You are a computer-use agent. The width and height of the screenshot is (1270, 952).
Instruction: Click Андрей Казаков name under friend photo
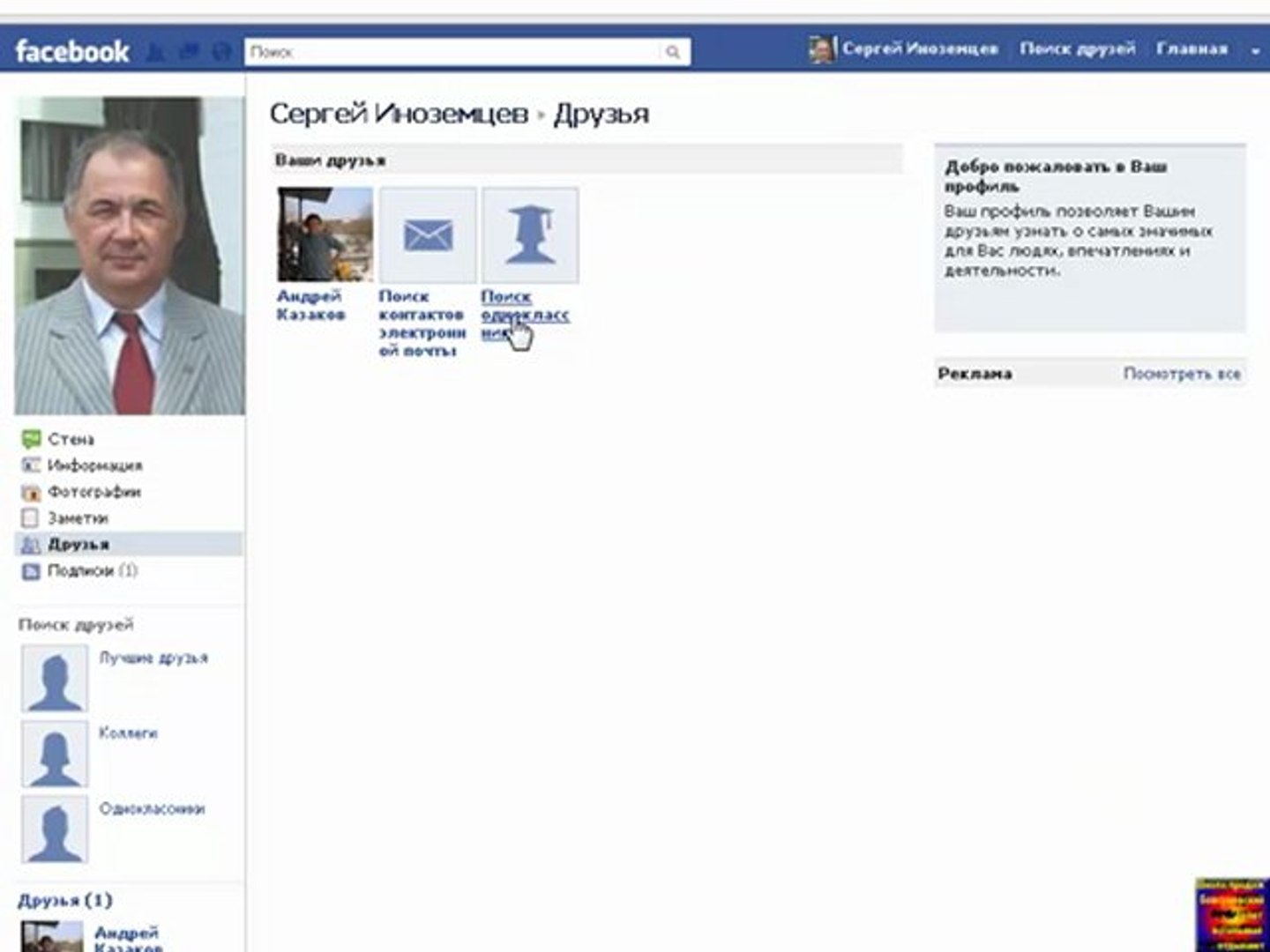310,305
